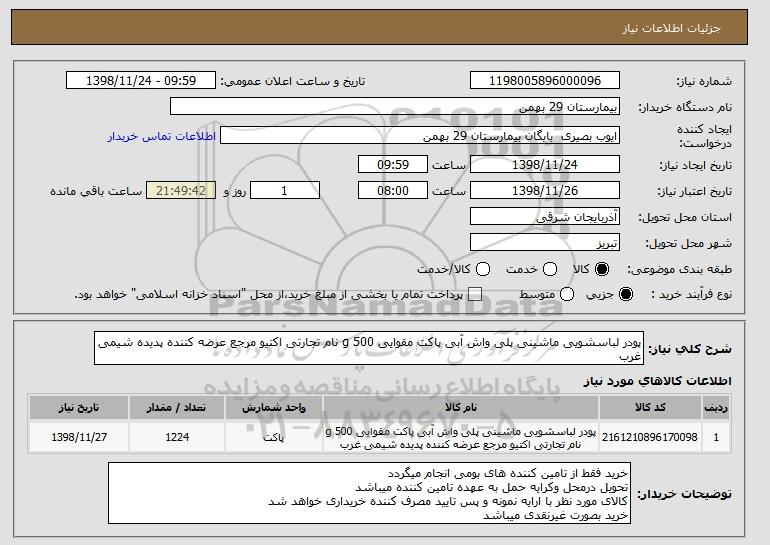
Task: Click the row number cell 1
Action: [716, 437]
